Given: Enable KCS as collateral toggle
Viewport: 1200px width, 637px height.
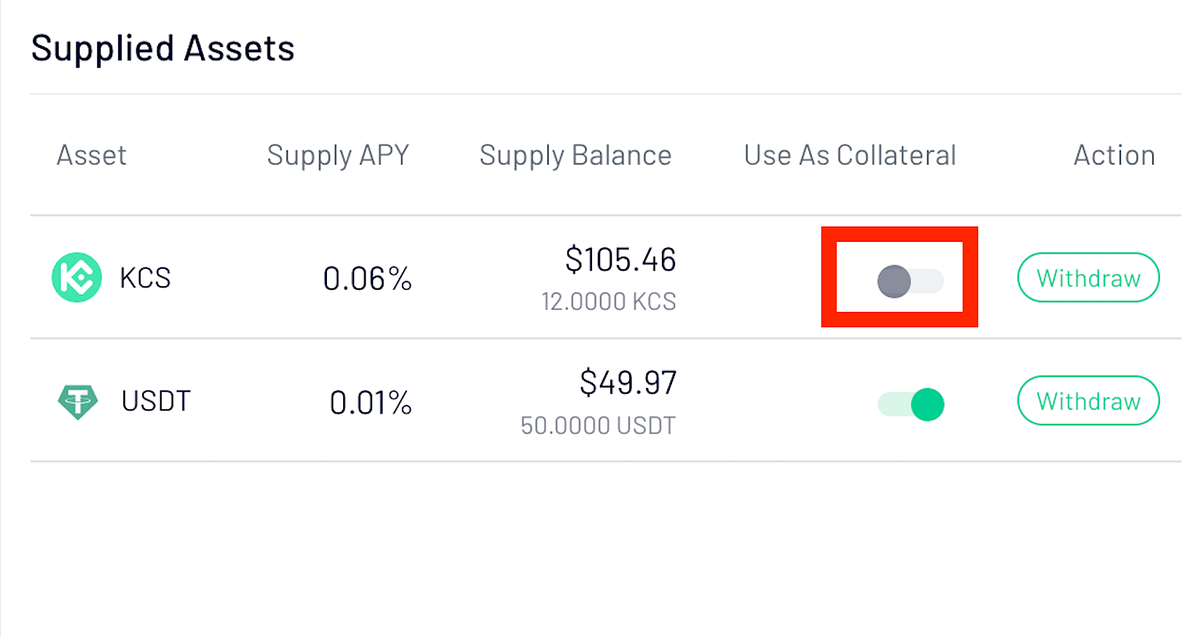Looking at the screenshot, I should 910,281.
